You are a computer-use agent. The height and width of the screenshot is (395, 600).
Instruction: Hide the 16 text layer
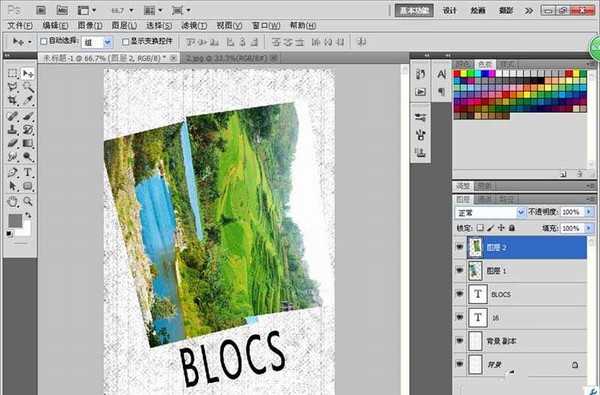click(x=460, y=317)
